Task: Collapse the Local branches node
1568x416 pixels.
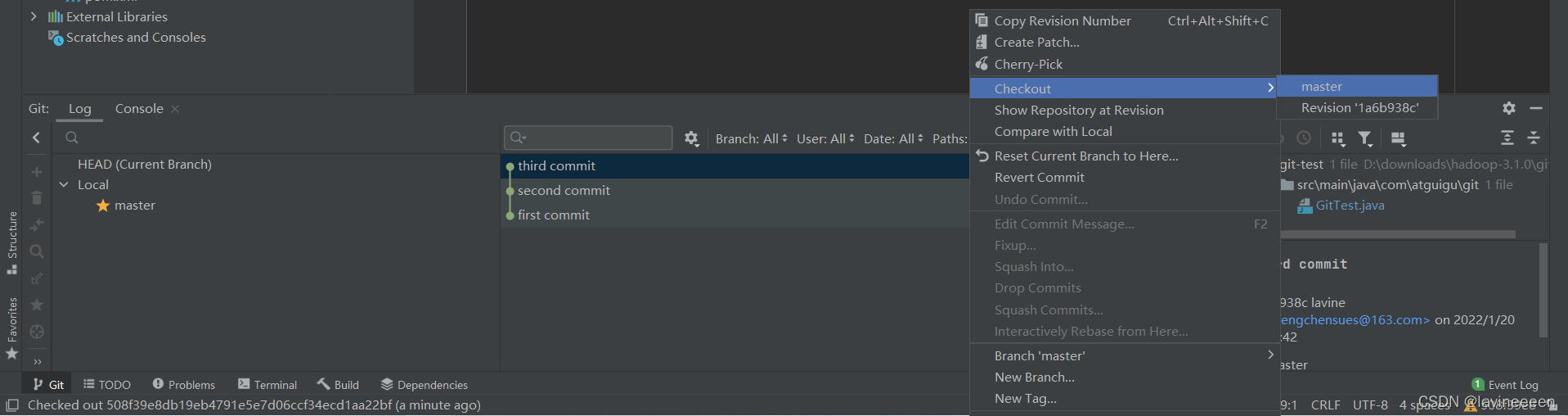Action: tap(64, 184)
